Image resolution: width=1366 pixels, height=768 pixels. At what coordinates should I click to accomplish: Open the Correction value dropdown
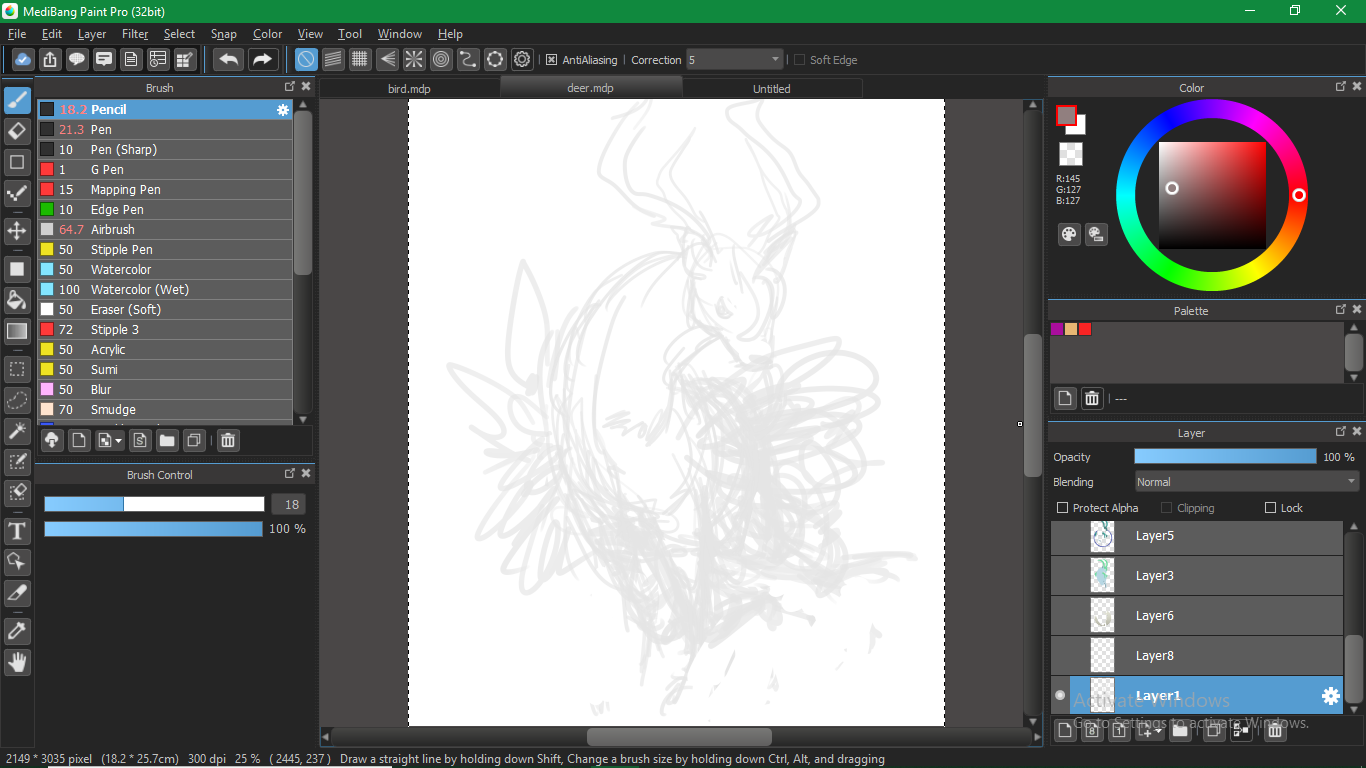734,60
